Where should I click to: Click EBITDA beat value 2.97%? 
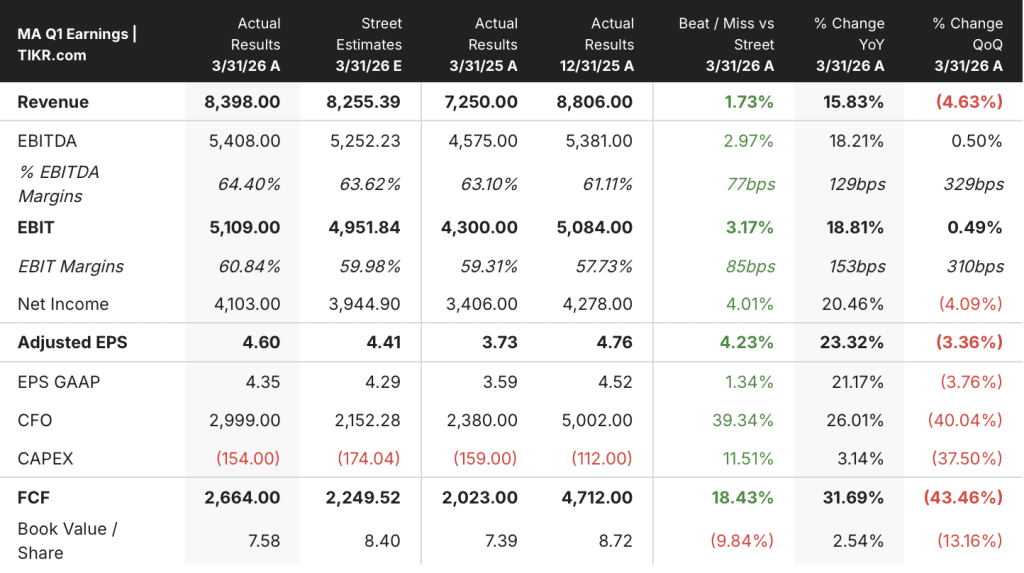748,141
